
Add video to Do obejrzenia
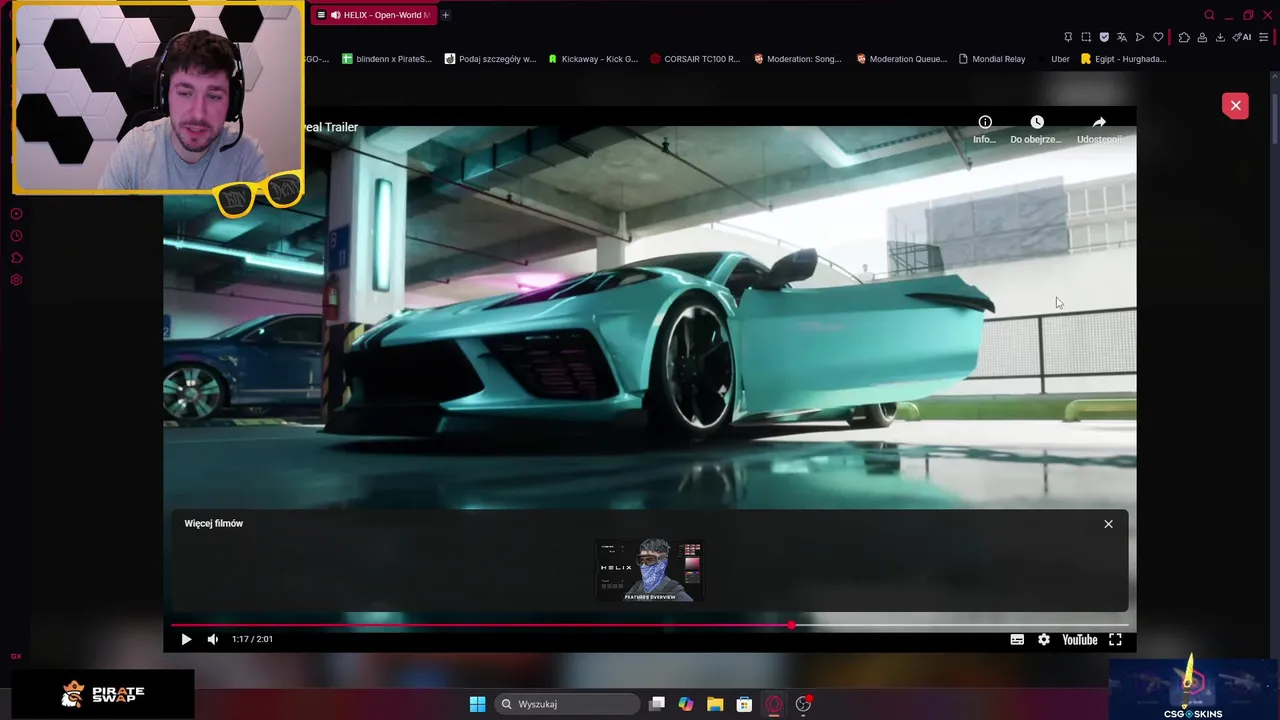point(1036,129)
